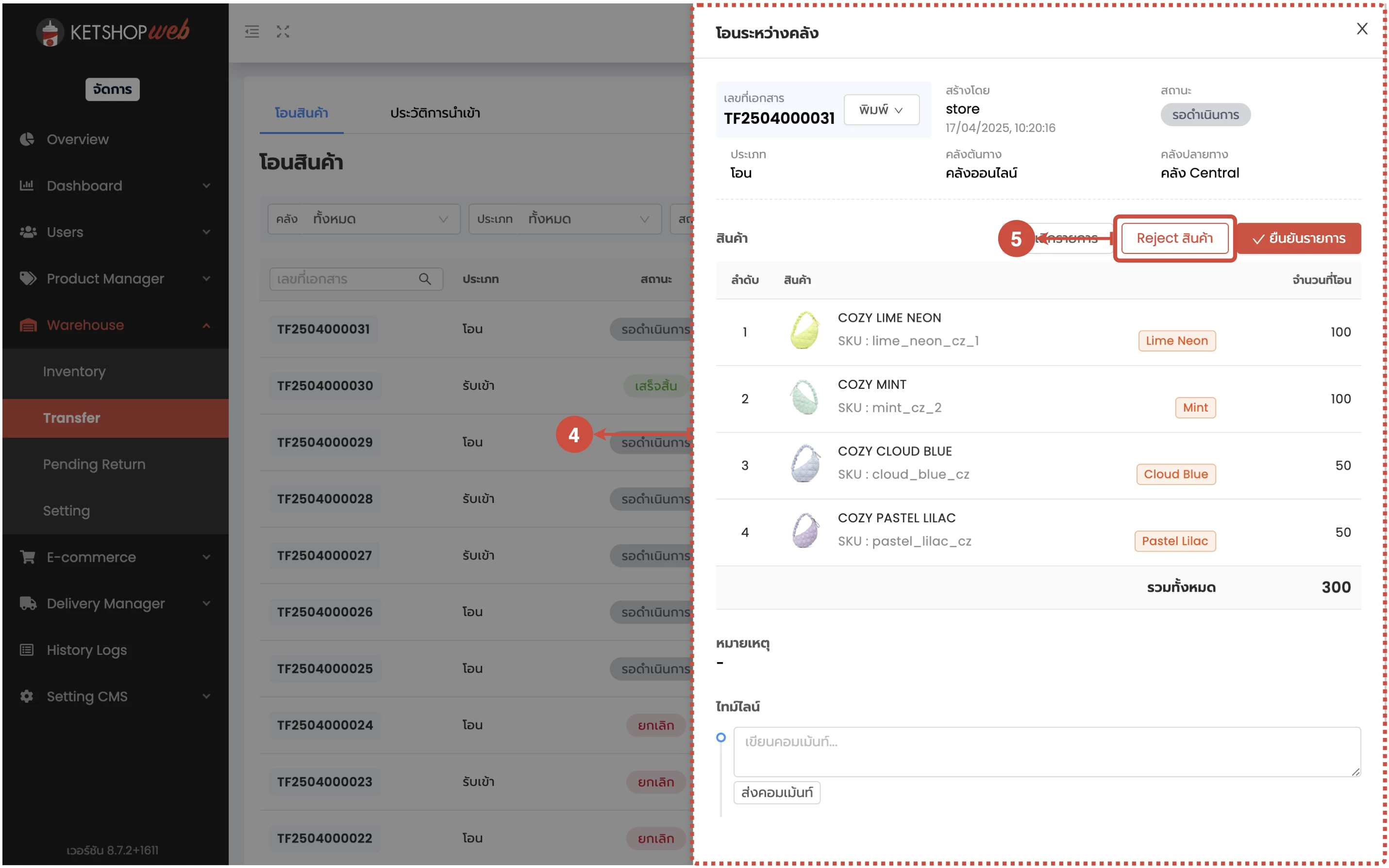Open the Pending Return menu item
Image resolution: width=1389 pixels, height=868 pixels.
click(94, 464)
